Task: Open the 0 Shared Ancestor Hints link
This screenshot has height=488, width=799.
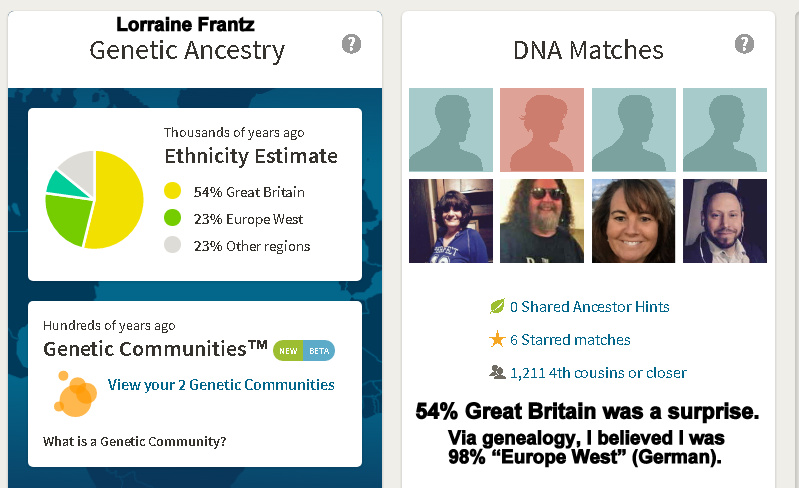Action: pos(589,307)
